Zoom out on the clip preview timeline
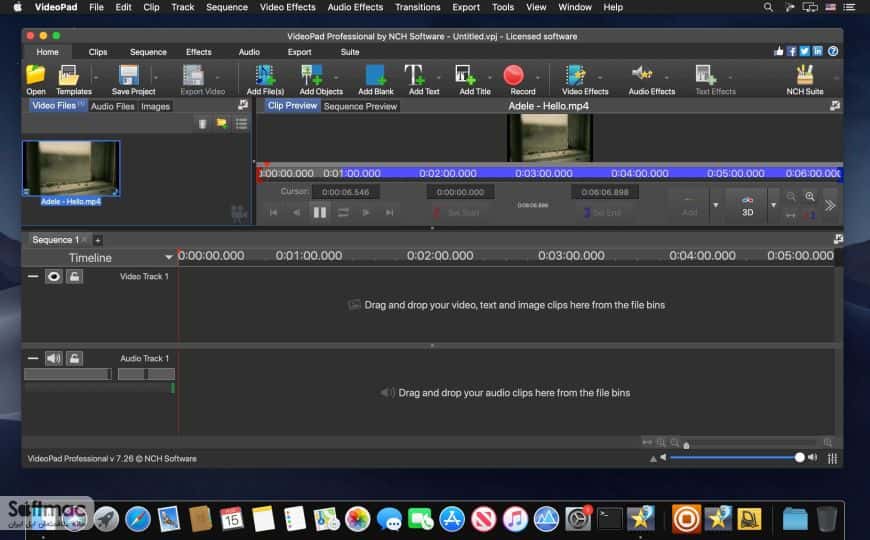The width and height of the screenshot is (870, 540). pos(791,196)
